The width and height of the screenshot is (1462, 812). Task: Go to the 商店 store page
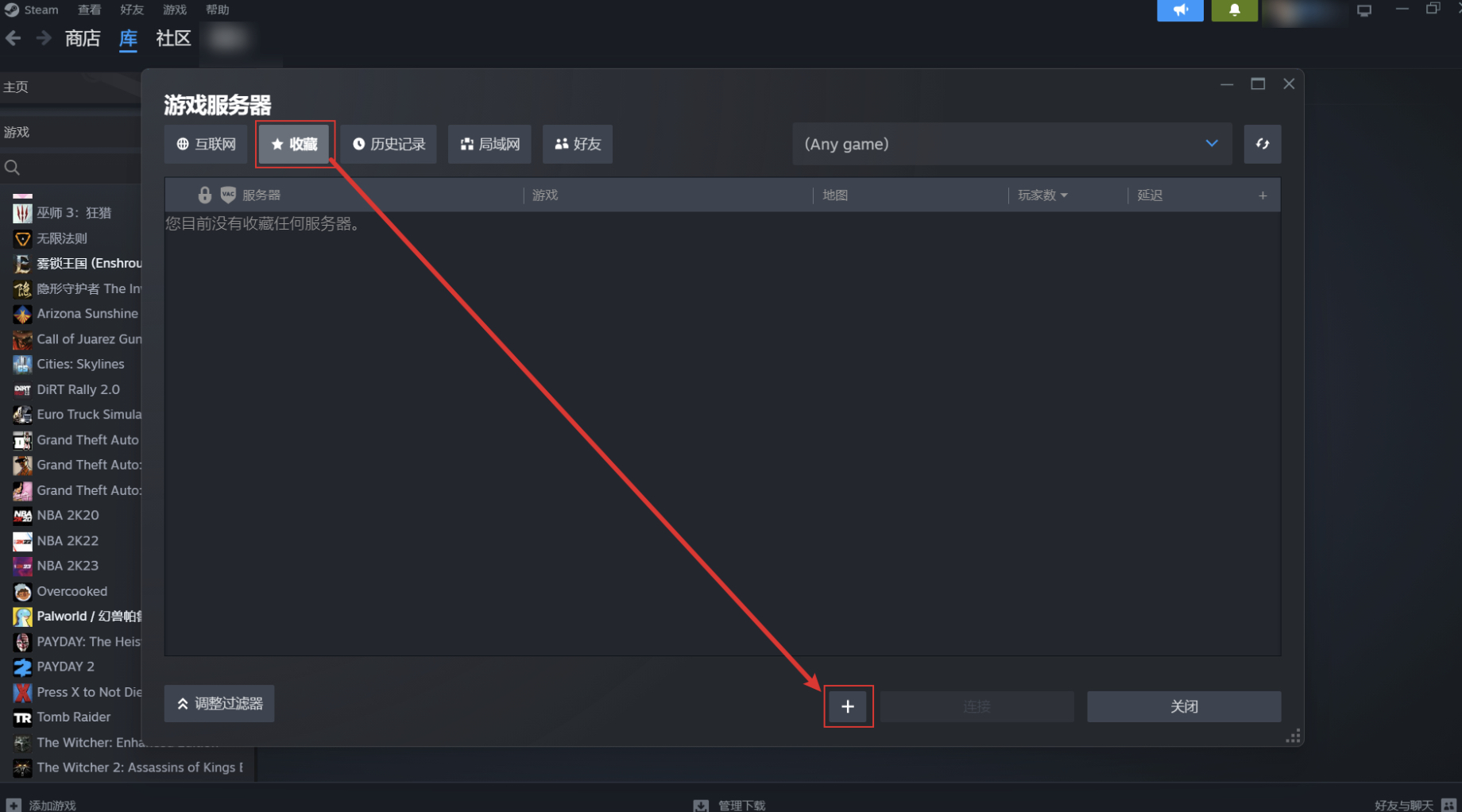point(83,38)
